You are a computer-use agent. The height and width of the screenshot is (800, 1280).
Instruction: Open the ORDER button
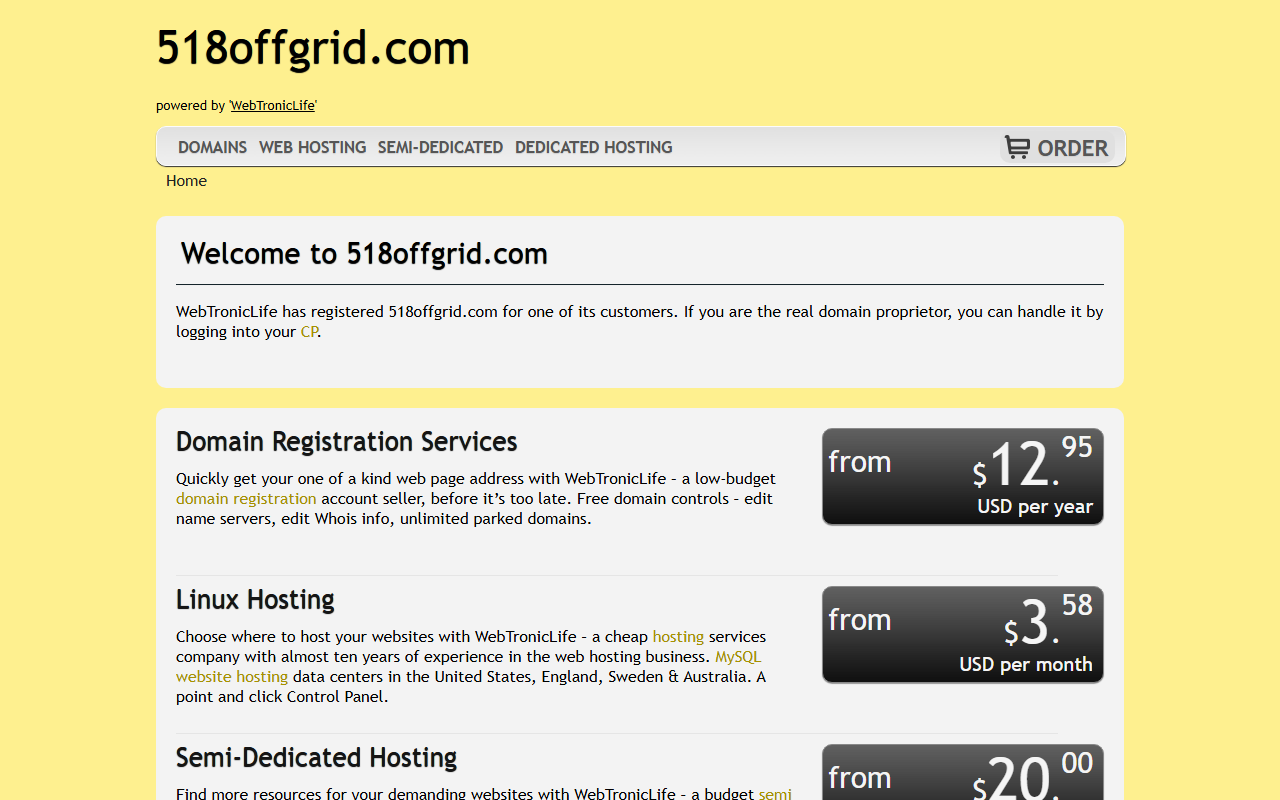click(1058, 148)
